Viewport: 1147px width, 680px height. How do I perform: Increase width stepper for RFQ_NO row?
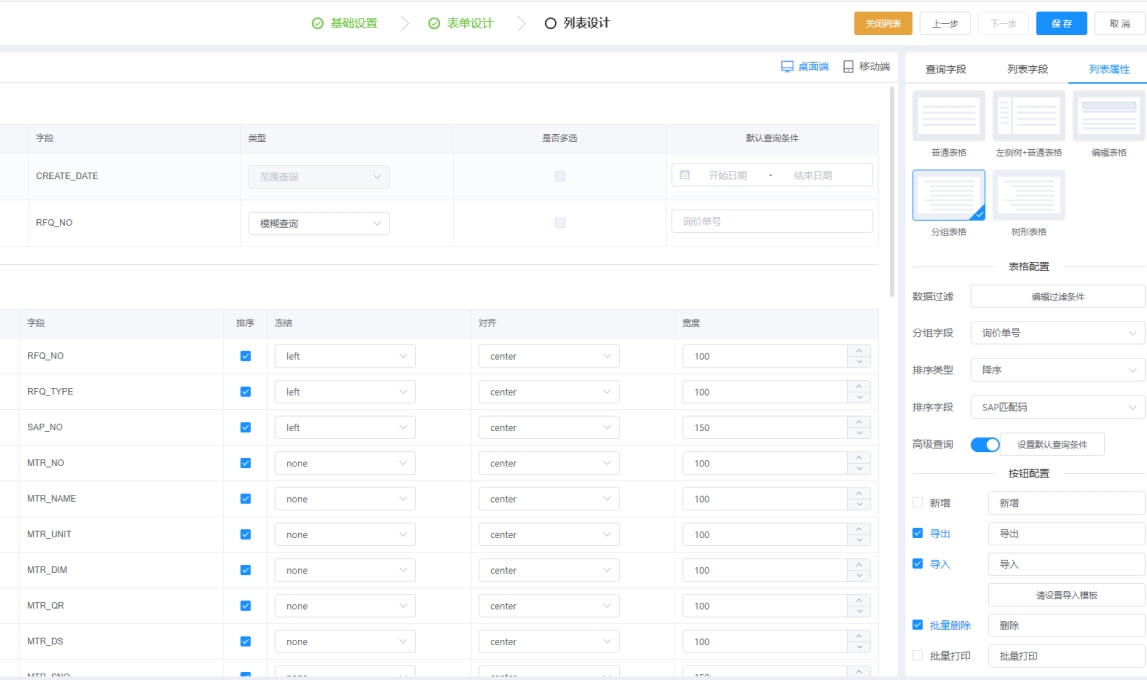click(859, 350)
